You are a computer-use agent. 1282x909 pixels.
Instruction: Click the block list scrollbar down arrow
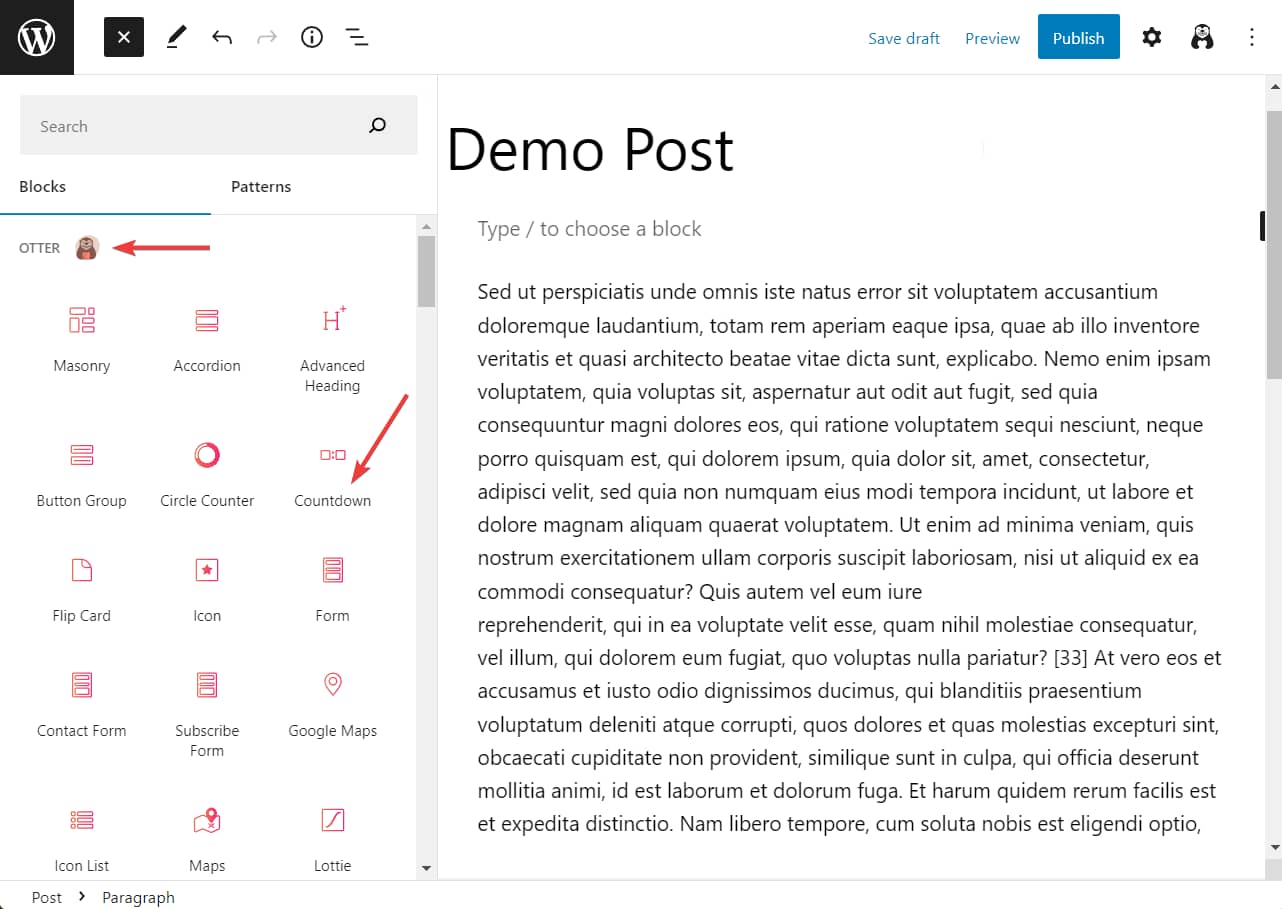427,868
